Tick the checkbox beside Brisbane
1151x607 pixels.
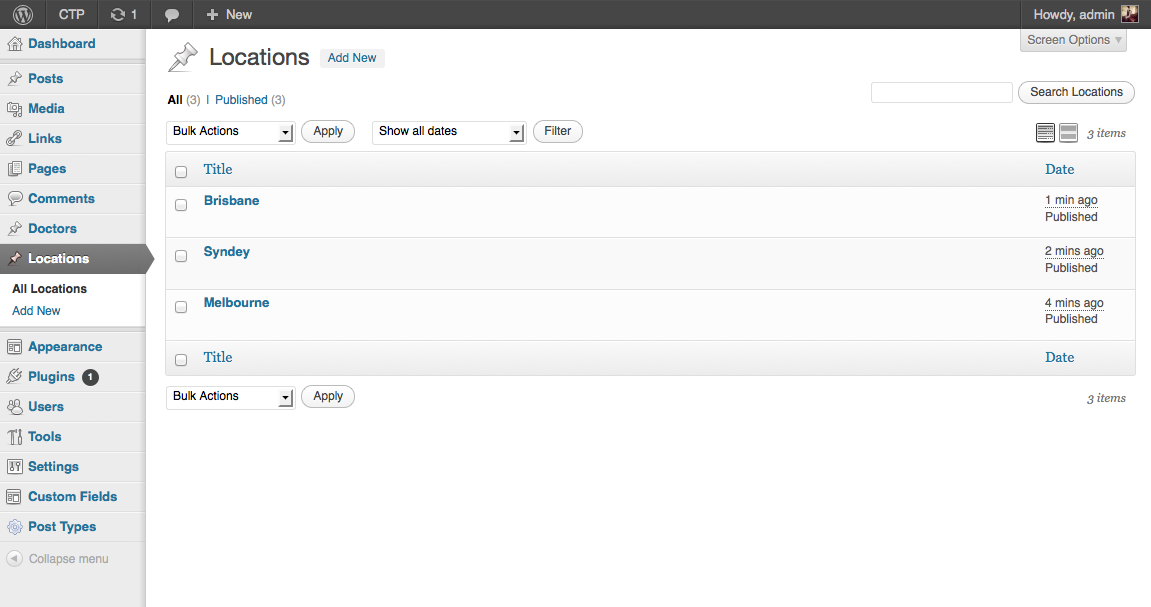(x=181, y=205)
